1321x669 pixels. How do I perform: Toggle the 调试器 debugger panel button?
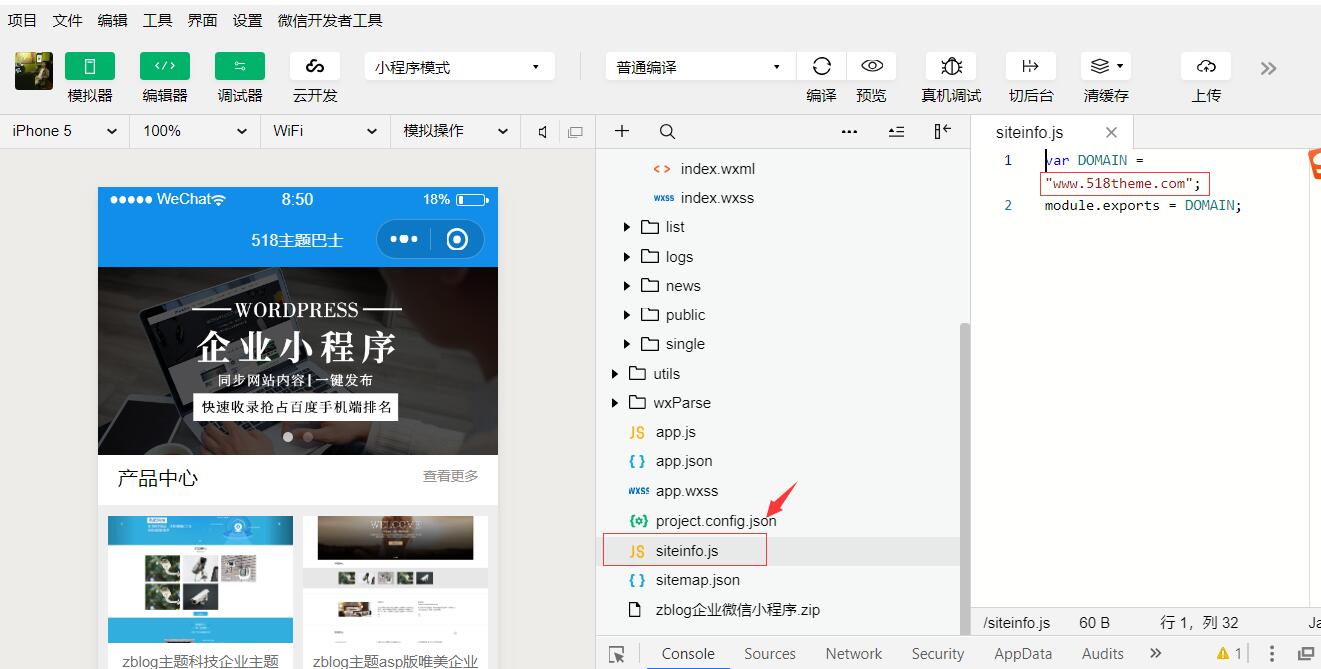[240, 66]
